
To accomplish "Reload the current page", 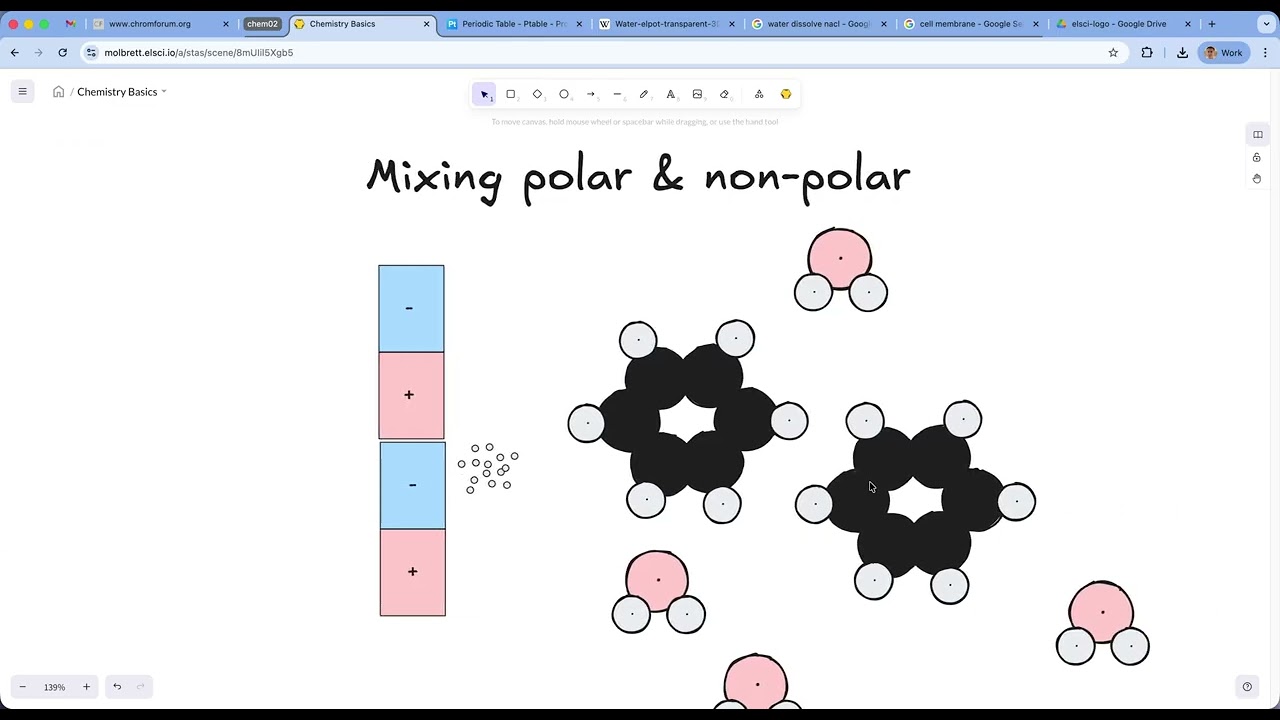I will (62, 53).
